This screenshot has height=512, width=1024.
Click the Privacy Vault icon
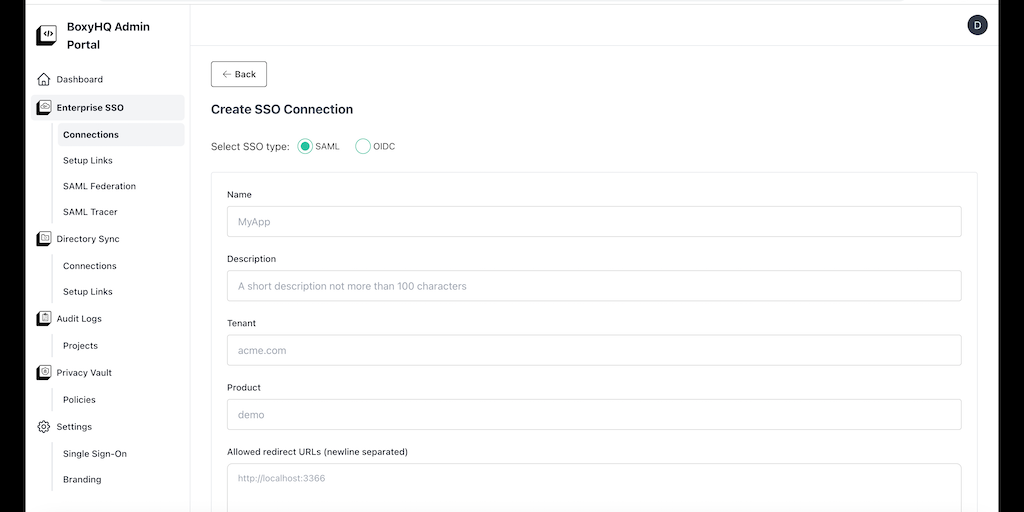[44, 372]
